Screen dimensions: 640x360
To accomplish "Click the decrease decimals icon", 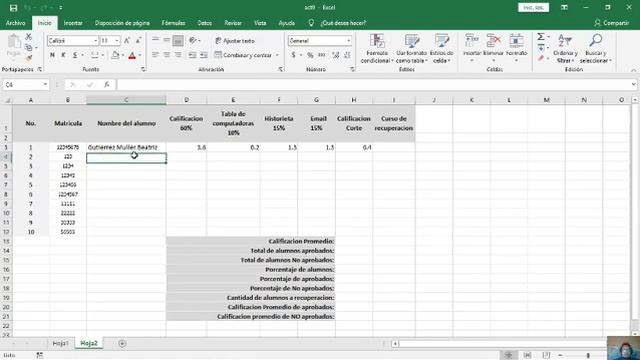I will click(x=347, y=55).
